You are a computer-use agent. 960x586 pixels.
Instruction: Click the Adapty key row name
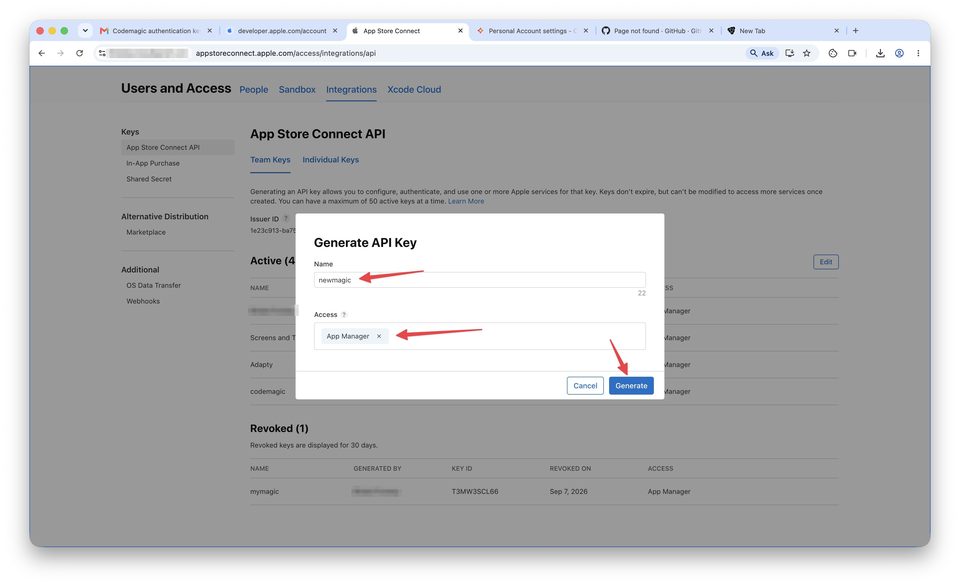click(261, 365)
